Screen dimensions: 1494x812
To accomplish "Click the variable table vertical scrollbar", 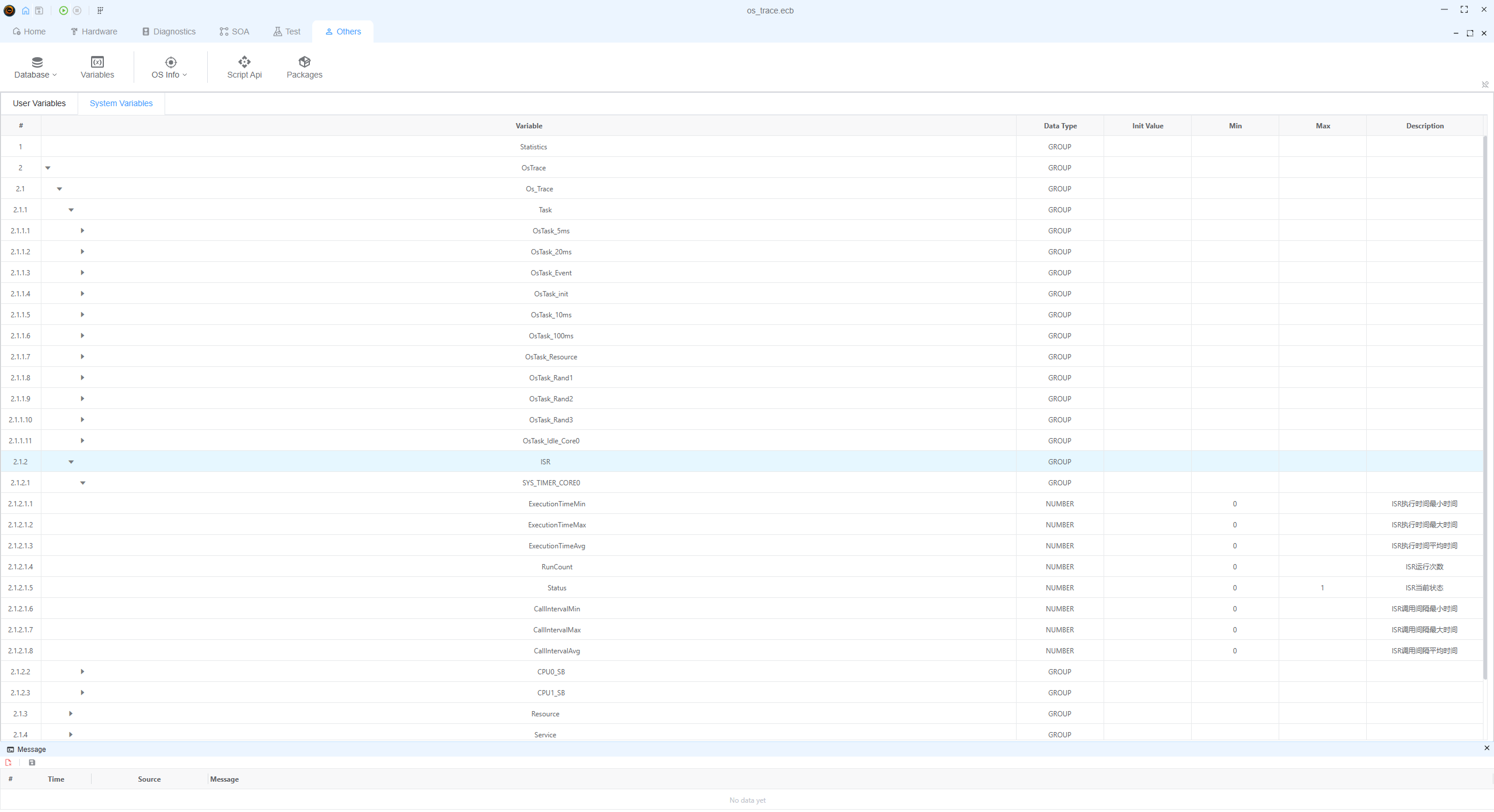I will click(1485, 408).
